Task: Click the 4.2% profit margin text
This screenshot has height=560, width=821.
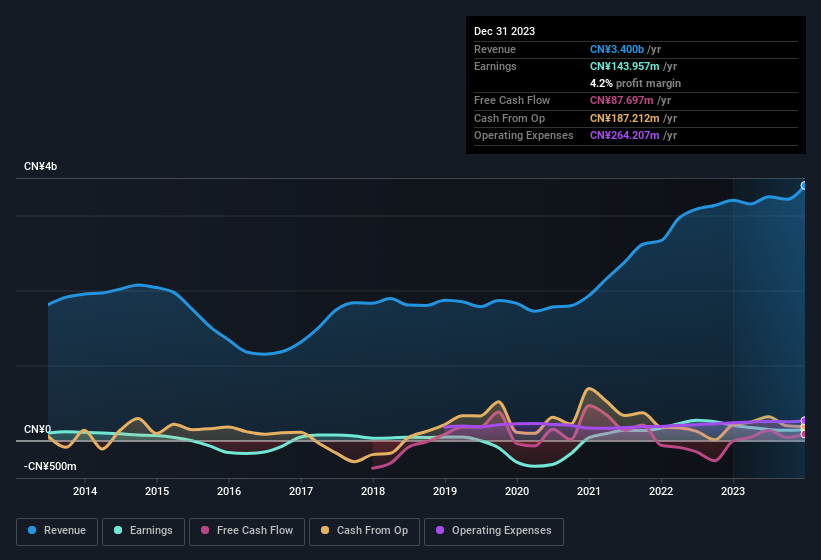Action: tap(635, 83)
